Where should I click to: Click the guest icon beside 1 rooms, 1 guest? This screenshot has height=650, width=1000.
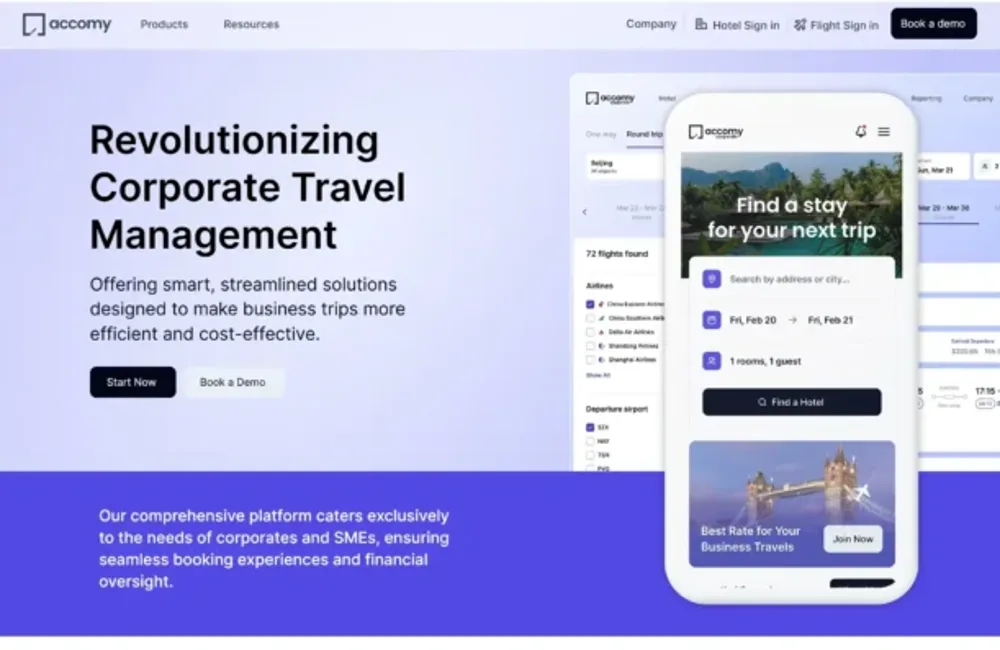[x=712, y=361]
